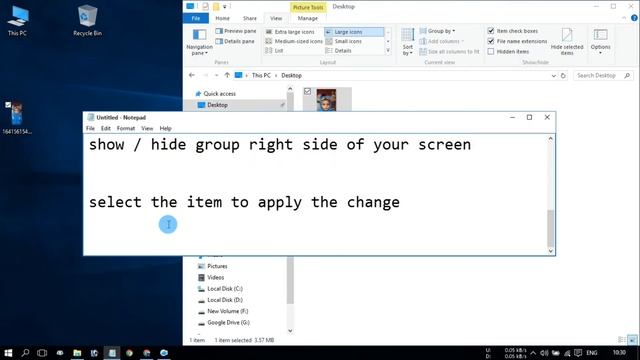Toggle the Details pane in Explorer
This screenshot has width=640, height=360.
(x=235, y=41)
